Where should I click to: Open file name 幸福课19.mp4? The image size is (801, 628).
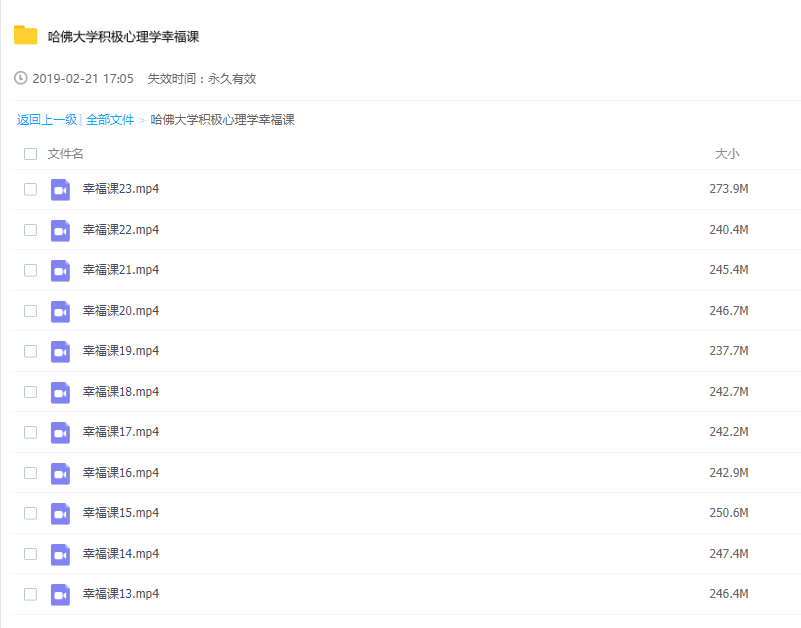tap(121, 351)
